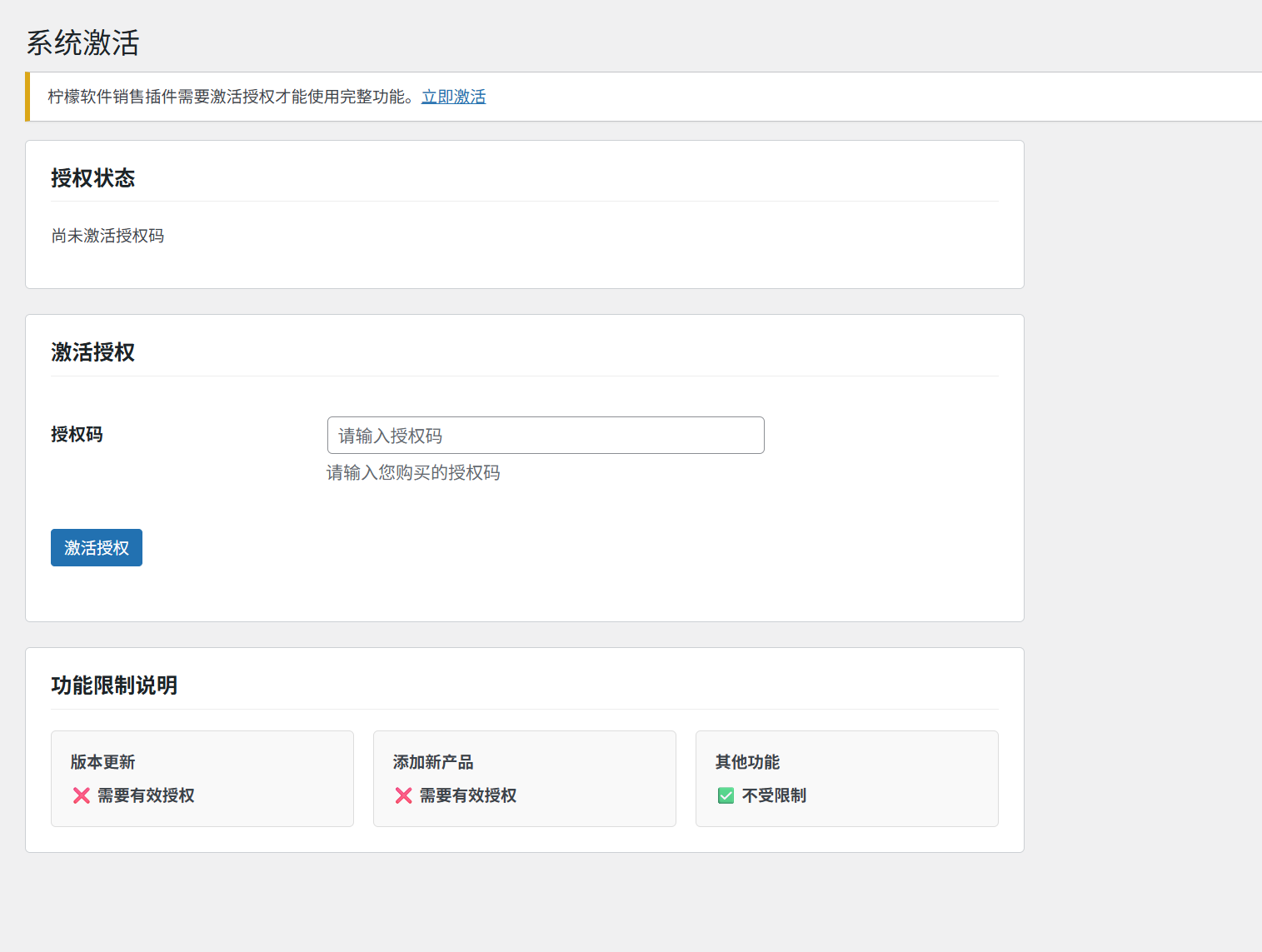Click the red X icon under 添加新产品

[x=404, y=795]
